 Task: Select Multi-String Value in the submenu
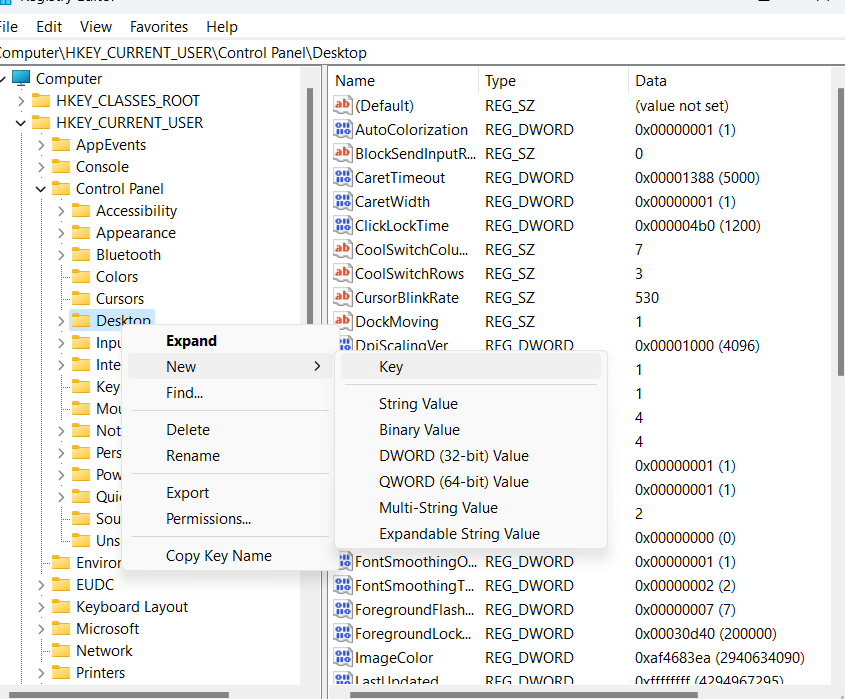tap(471, 507)
